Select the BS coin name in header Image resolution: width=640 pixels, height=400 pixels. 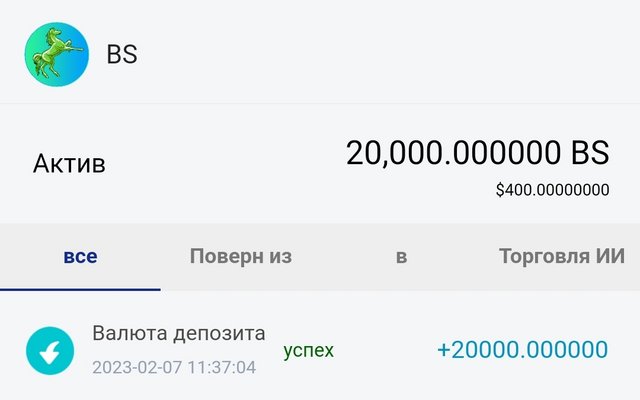(x=122, y=54)
